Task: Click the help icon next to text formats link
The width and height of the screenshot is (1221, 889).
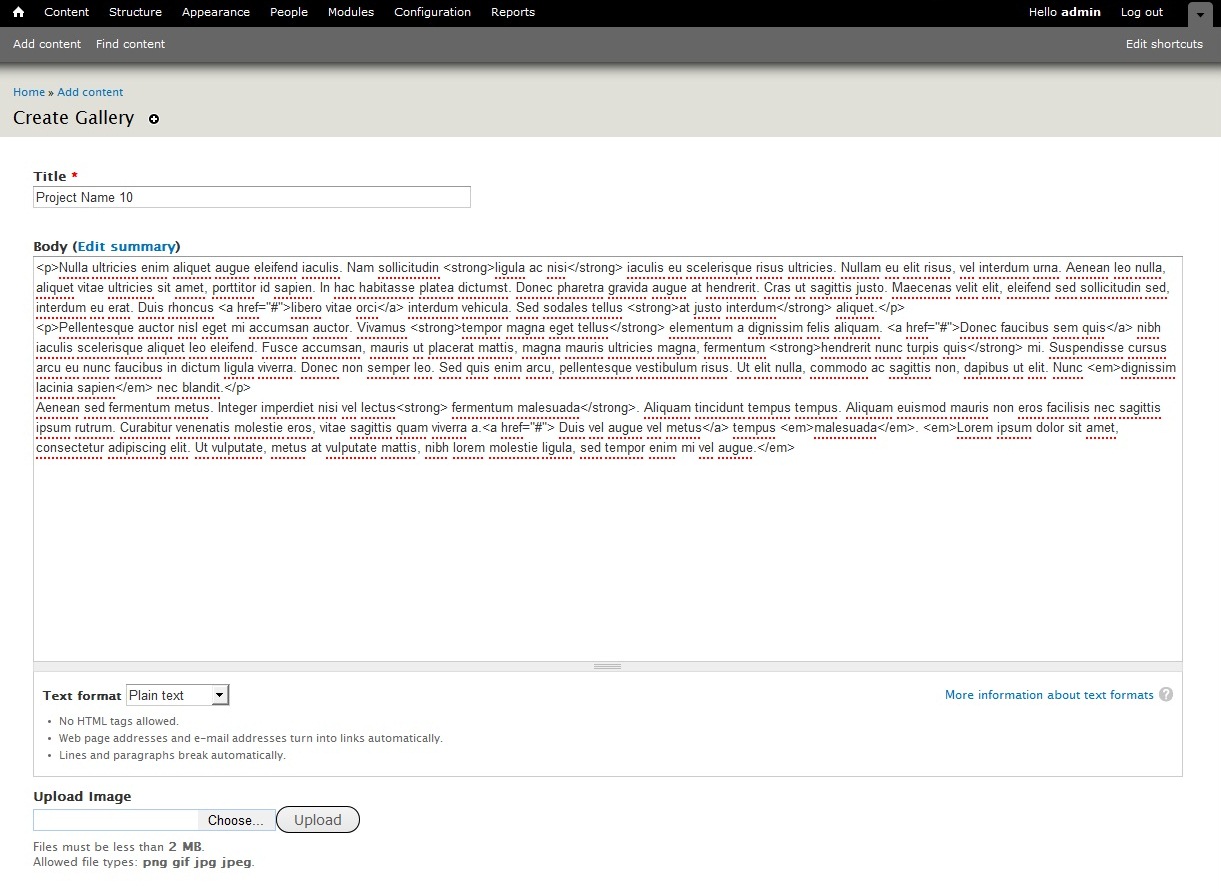Action: 1166,695
